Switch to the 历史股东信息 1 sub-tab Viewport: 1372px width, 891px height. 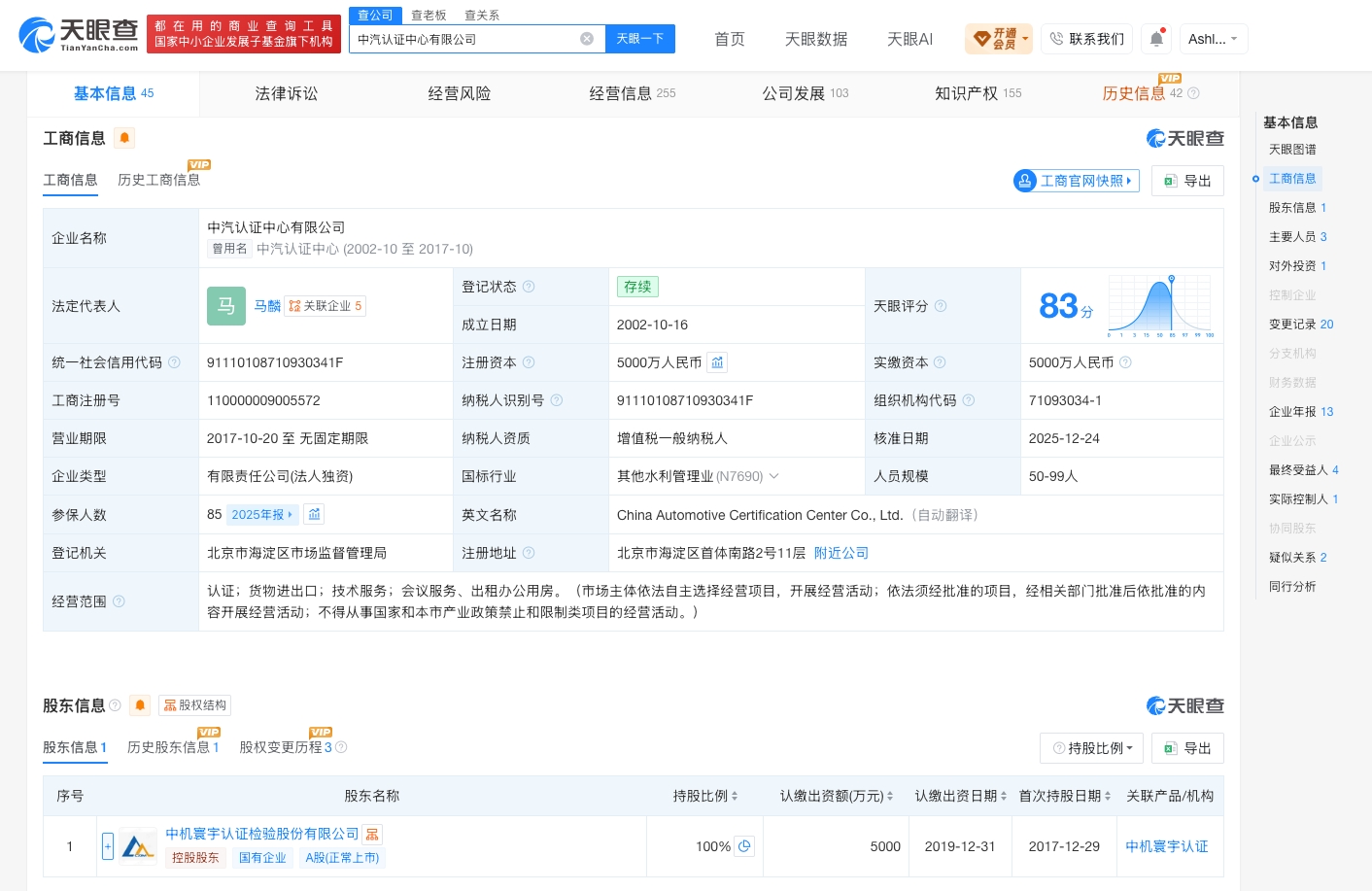click(173, 747)
